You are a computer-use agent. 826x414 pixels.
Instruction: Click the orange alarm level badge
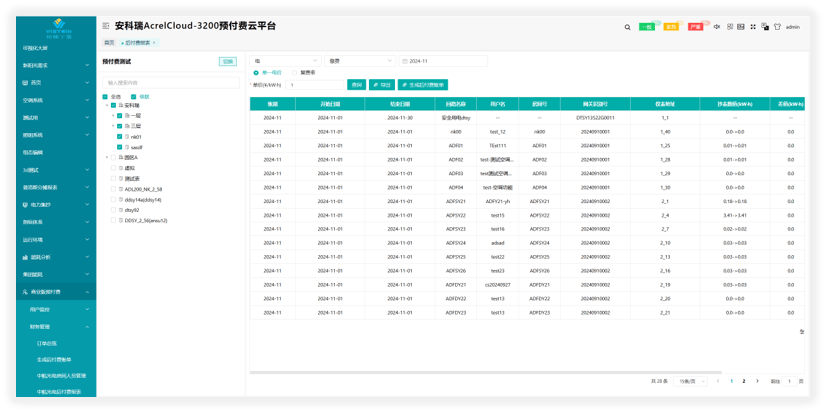(671, 27)
